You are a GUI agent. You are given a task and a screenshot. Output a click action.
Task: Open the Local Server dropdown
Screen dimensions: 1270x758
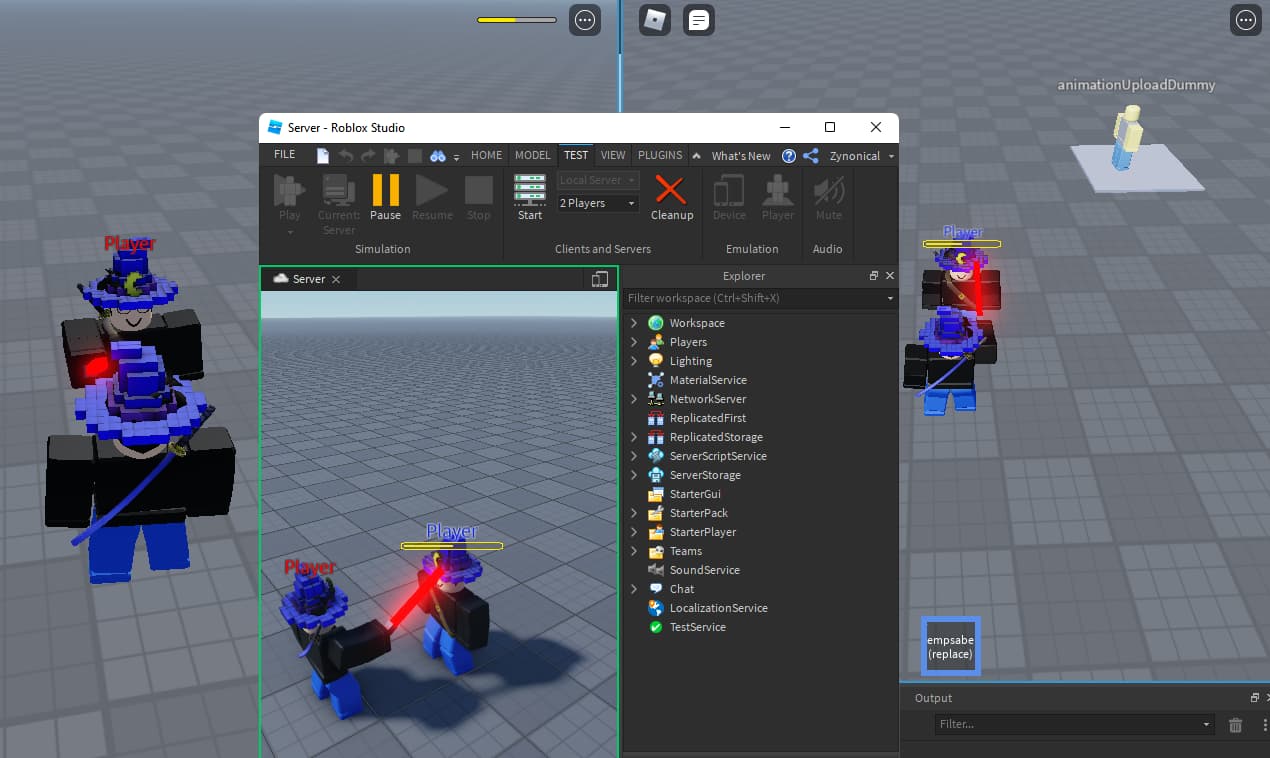(x=598, y=180)
